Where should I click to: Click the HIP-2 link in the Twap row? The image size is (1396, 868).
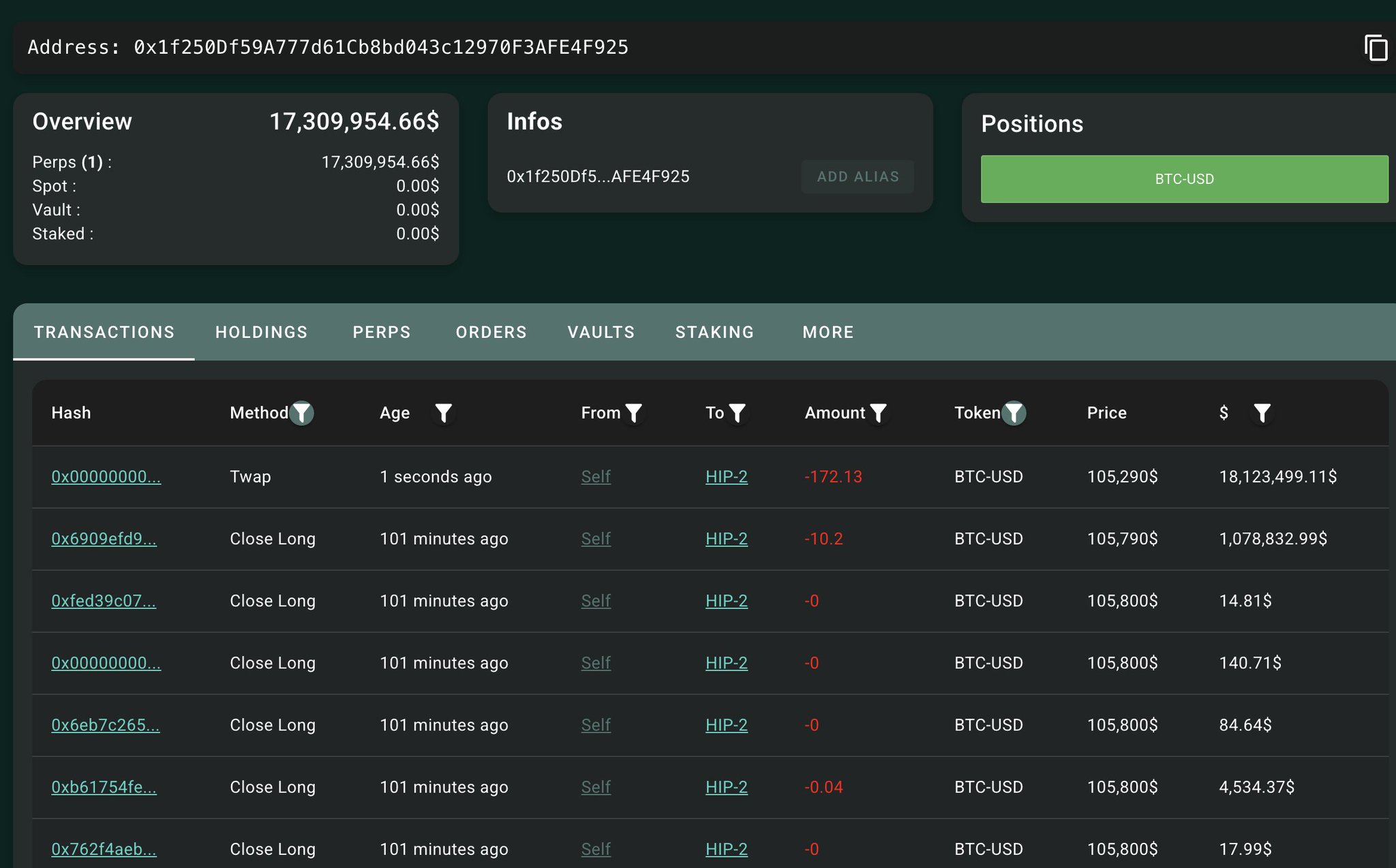(x=726, y=477)
